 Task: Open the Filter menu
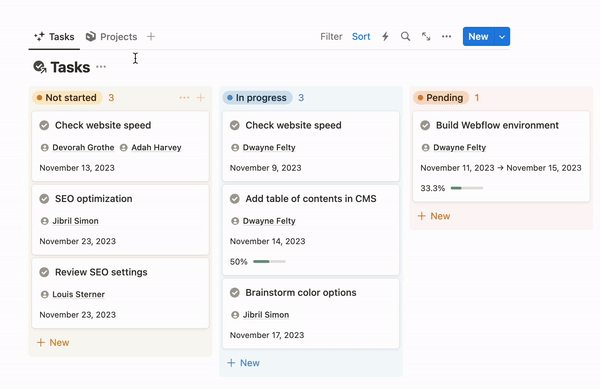click(331, 36)
